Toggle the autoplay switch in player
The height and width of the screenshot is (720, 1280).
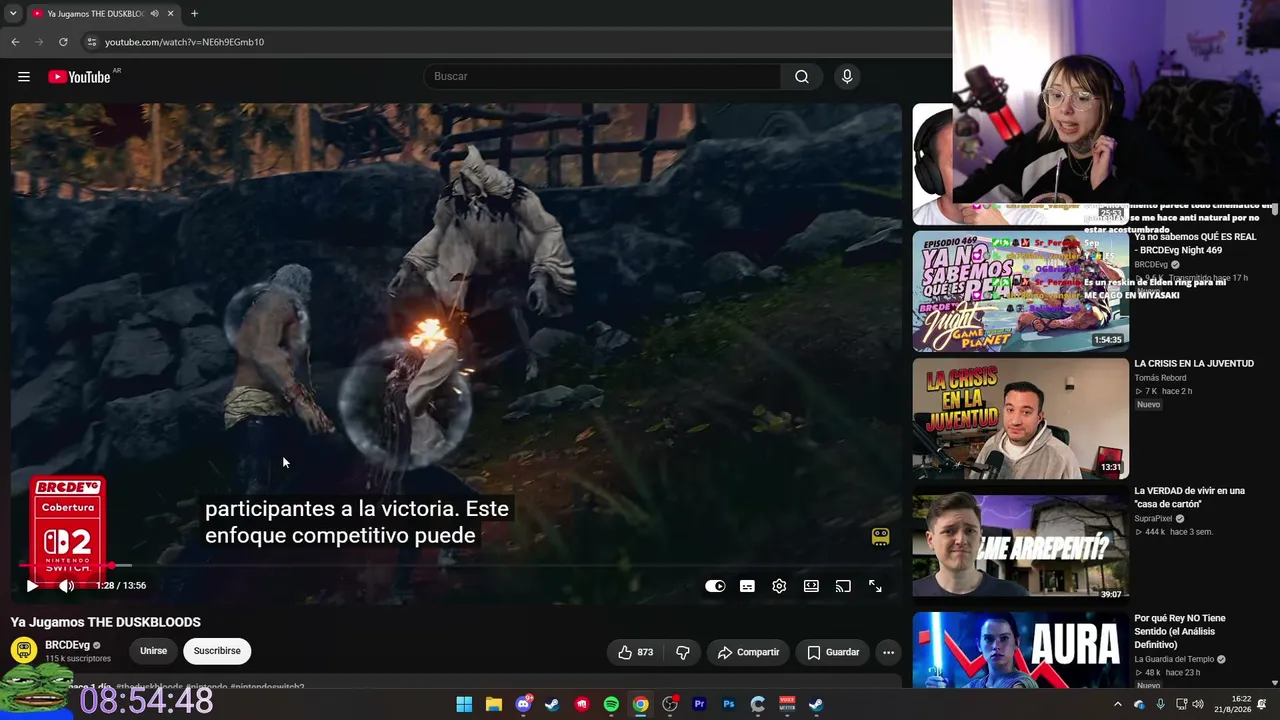[715, 586]
